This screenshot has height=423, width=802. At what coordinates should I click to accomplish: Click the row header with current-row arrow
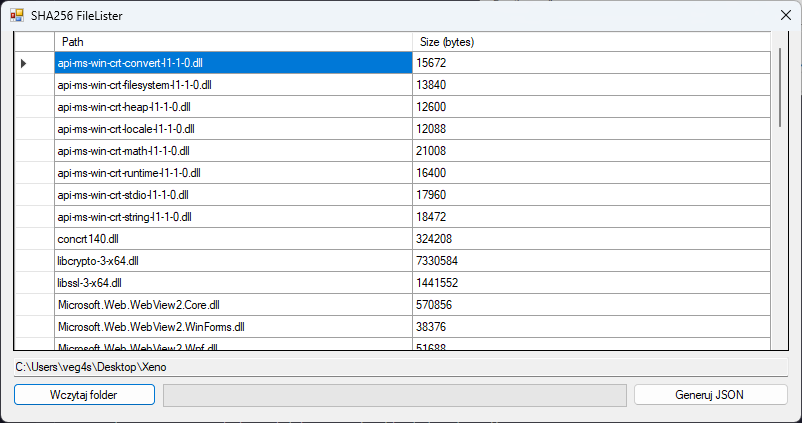tap(34, 63)
